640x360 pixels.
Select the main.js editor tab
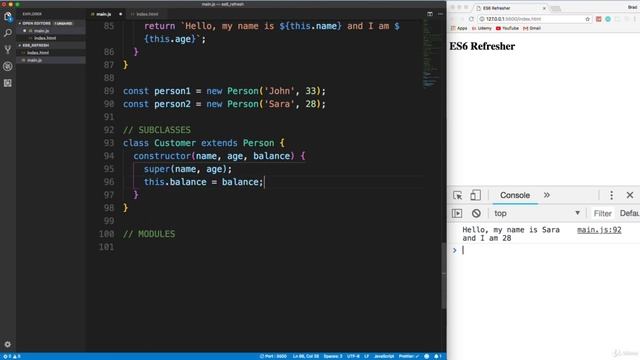tap(106, 14)
